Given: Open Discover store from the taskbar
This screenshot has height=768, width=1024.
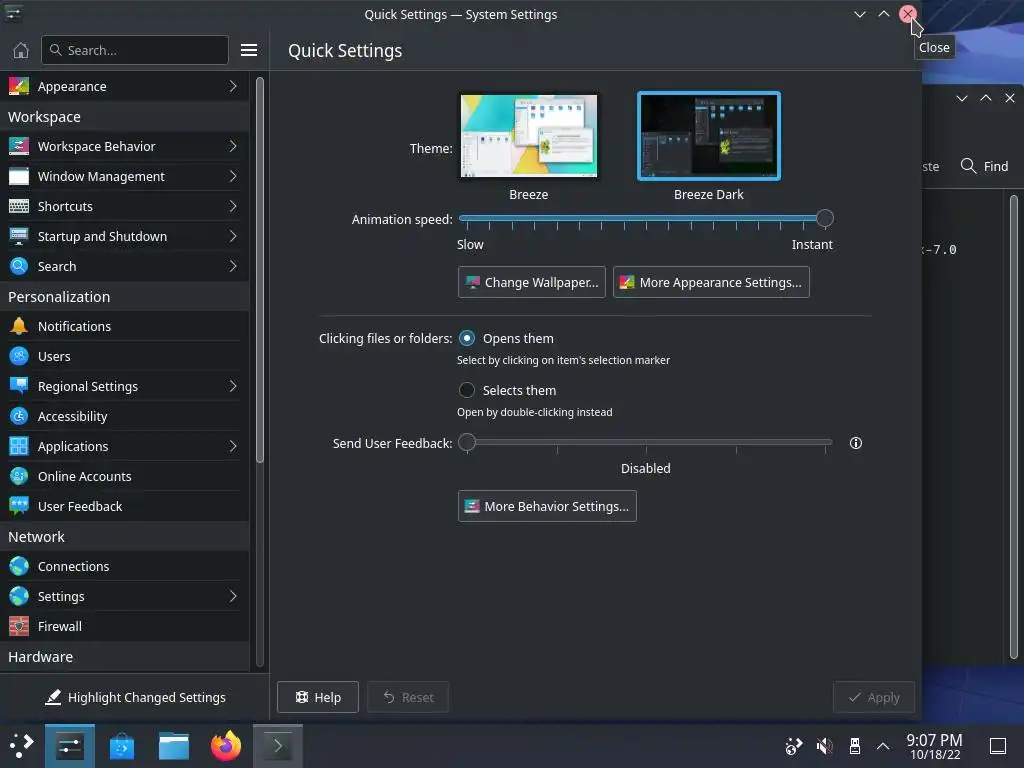Looking at the screenshot, I should point(121,746).
